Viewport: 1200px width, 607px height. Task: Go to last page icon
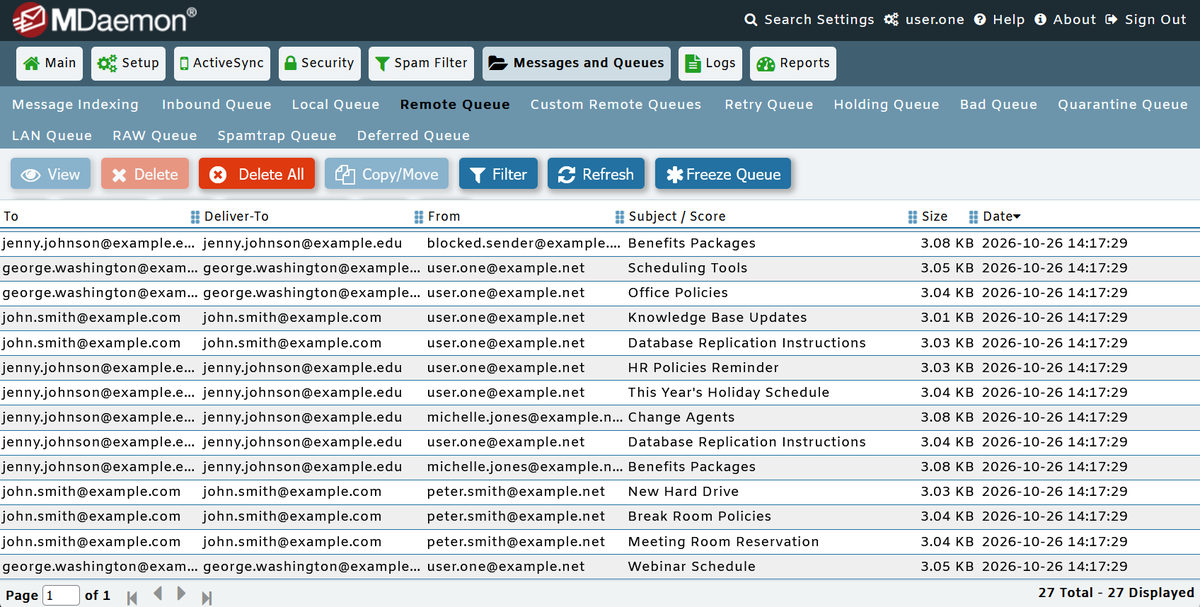206,597
